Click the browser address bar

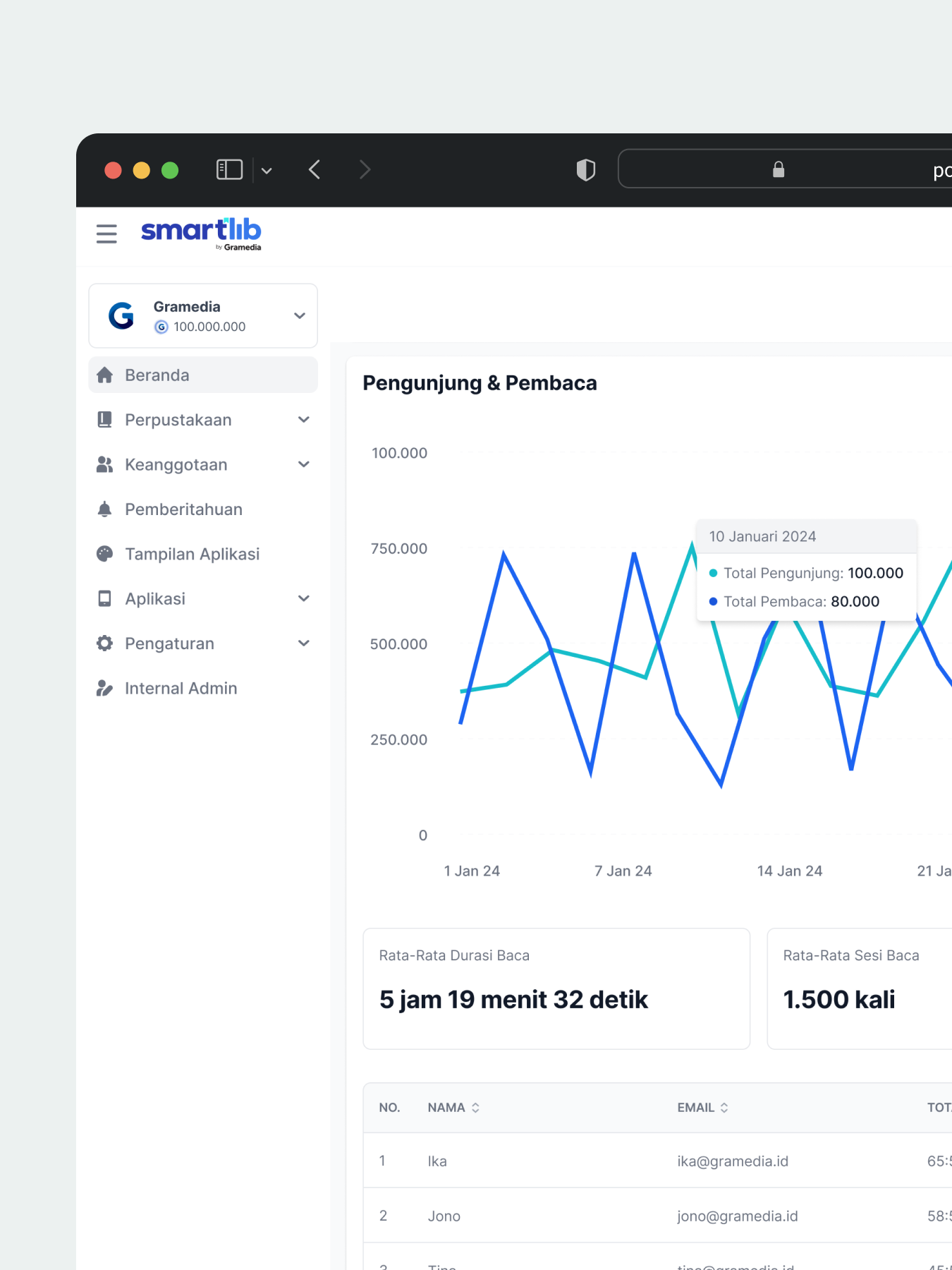click(x=785, y=169)
